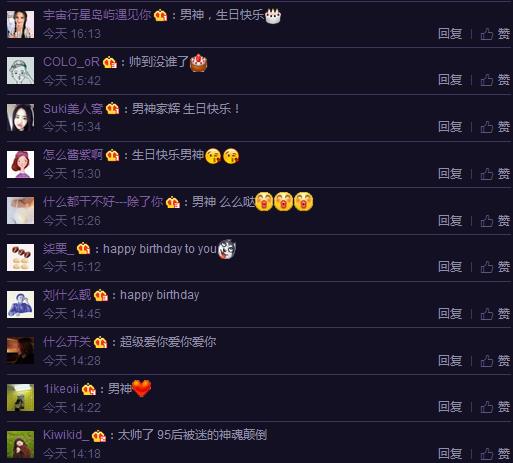Open red-haired girl avatar at 15:30 comment
Image resolution: width=513 pixels, height=463 pixels.
(x=21, y=165)
